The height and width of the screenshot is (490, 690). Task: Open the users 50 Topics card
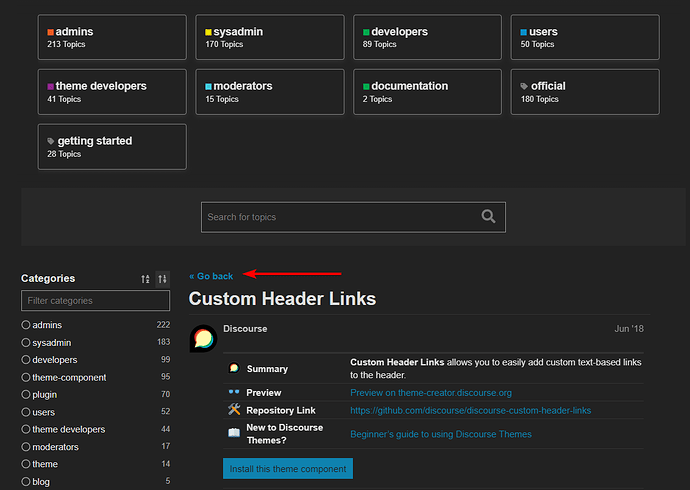click(585, 37)
